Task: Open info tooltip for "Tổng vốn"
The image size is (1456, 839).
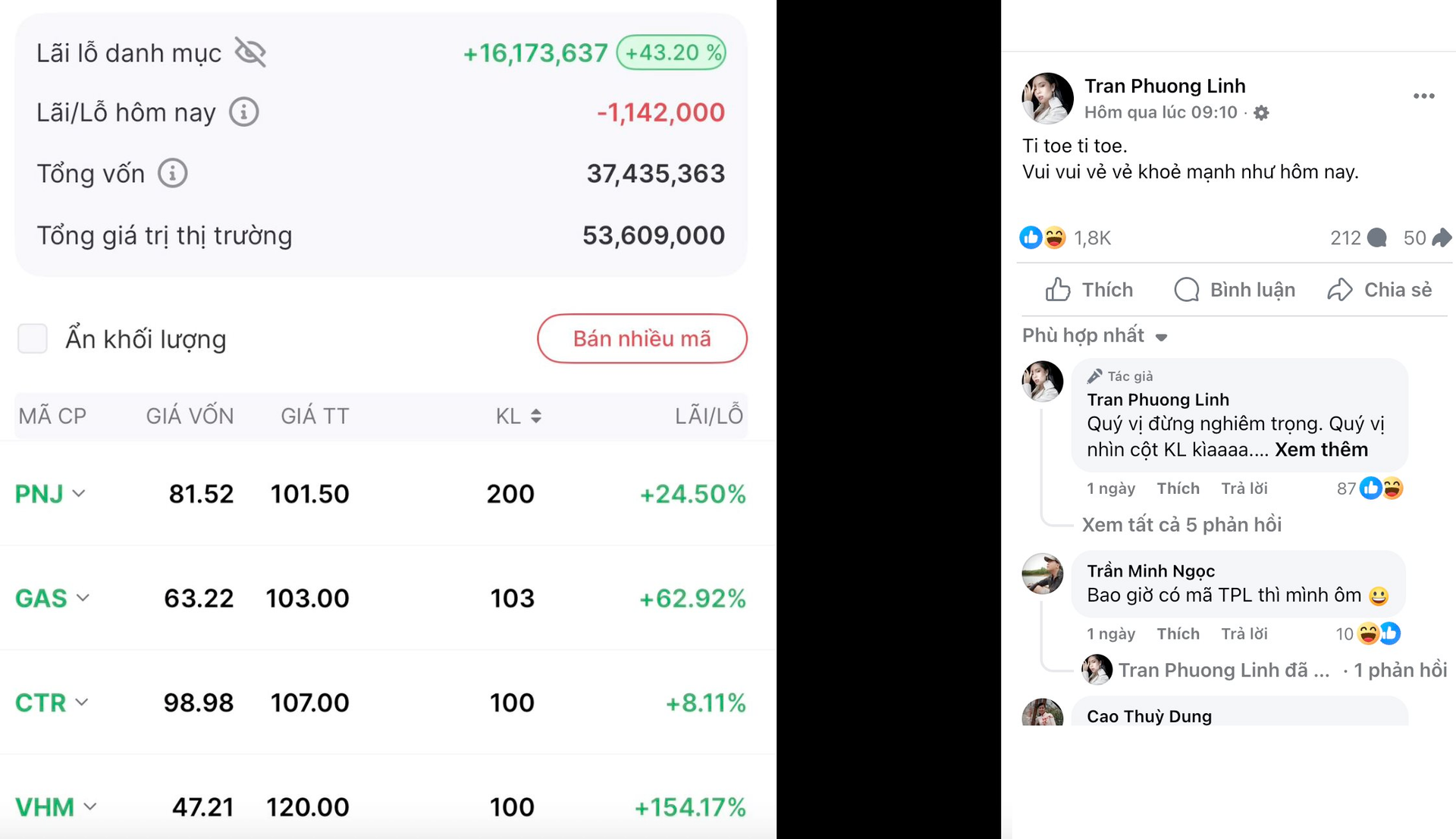Action: (x=174, y=173)
